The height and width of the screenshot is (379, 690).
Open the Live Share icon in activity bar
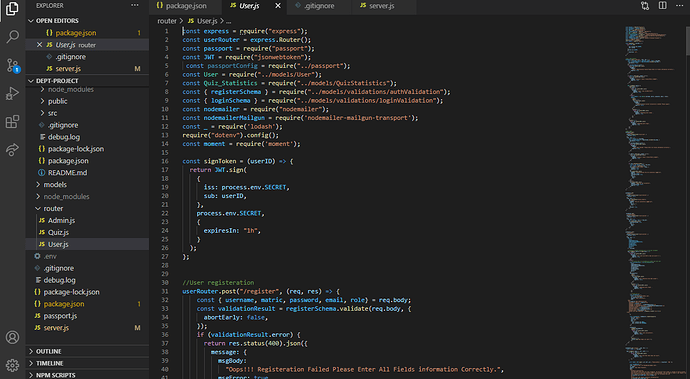12,150
